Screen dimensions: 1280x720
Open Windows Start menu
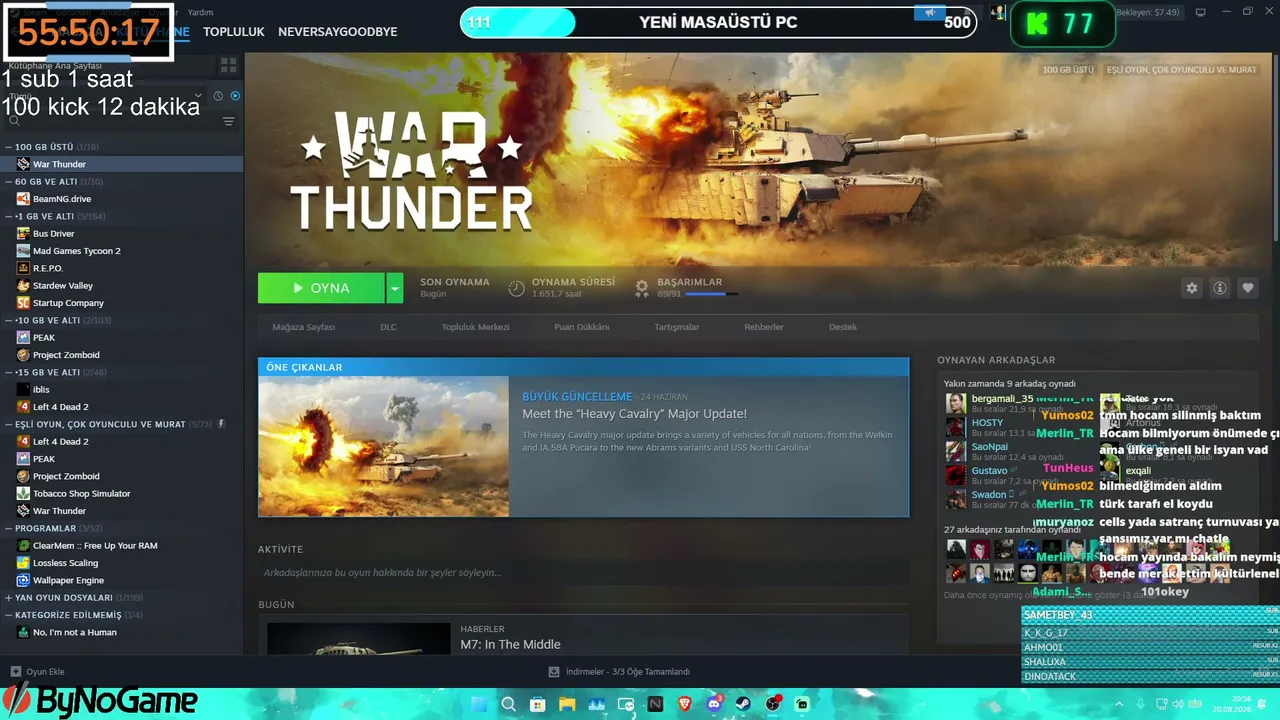coord(479,704)
